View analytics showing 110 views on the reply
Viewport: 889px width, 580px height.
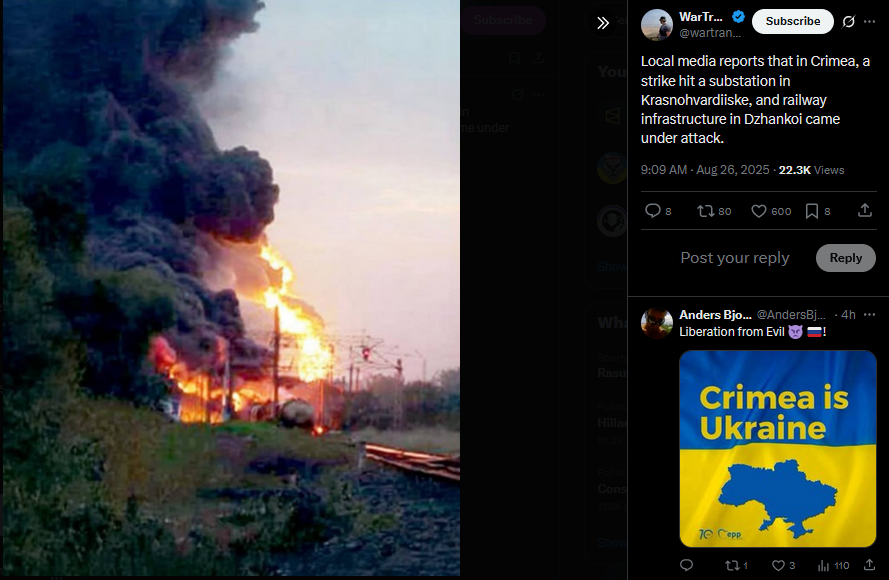(833, 565)
